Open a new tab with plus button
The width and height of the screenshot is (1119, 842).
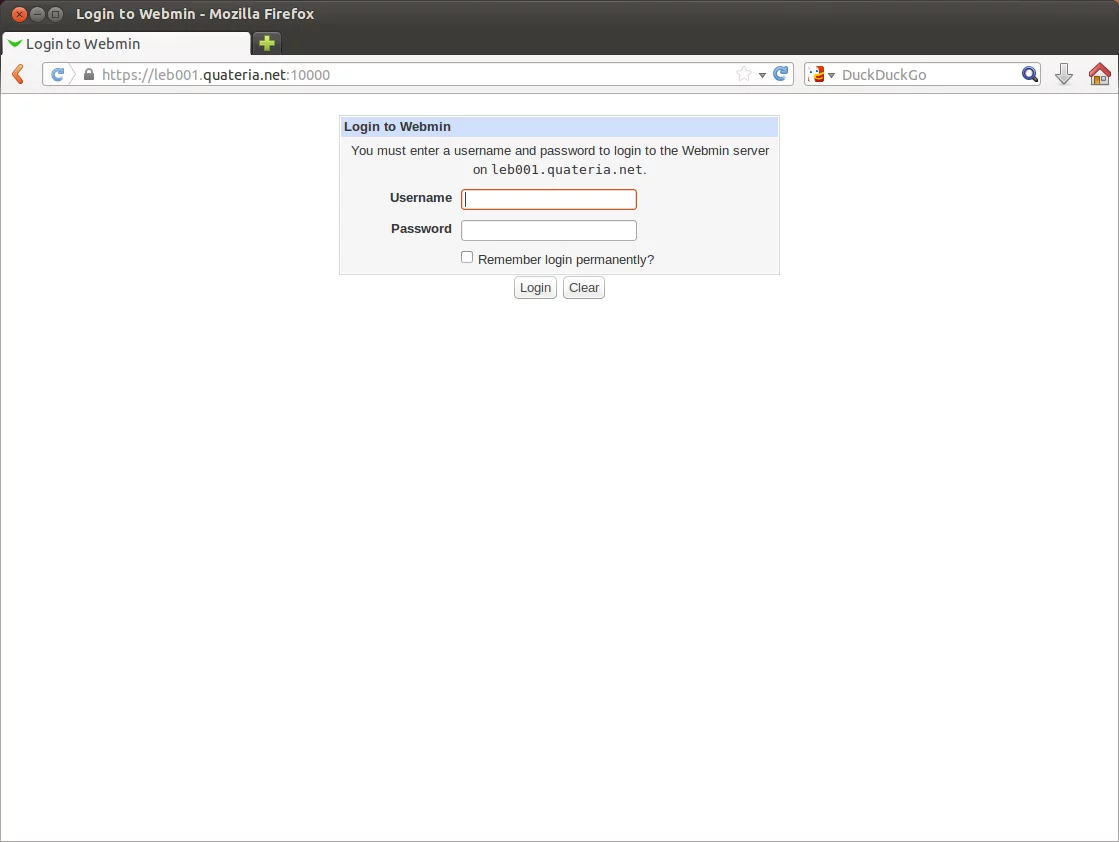[x=267, y=43]
